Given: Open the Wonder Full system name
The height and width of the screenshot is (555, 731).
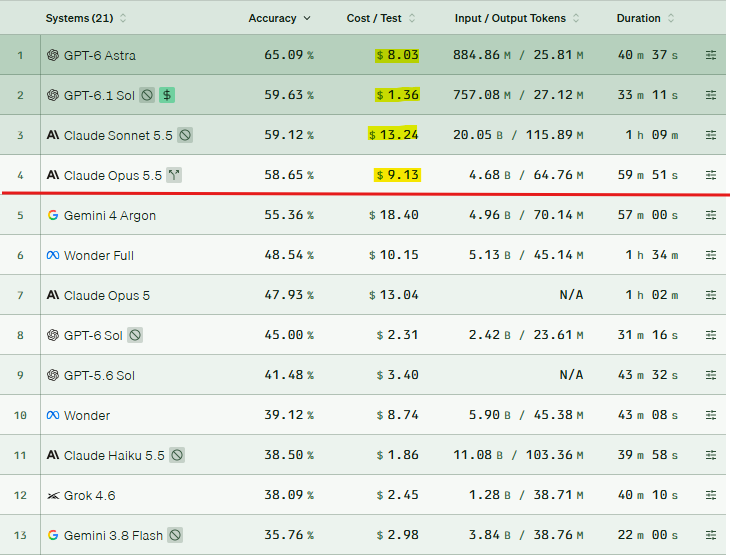Looking at the screenshot, I should [x=99, y=256].
